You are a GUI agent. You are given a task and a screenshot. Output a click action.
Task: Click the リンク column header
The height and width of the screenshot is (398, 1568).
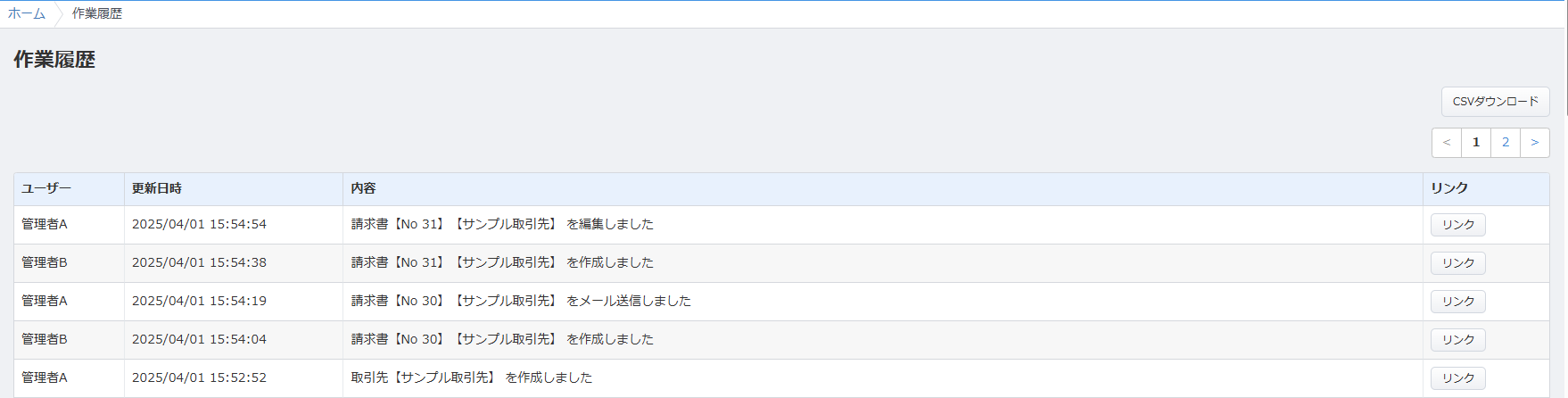[x=1449, y=188]
